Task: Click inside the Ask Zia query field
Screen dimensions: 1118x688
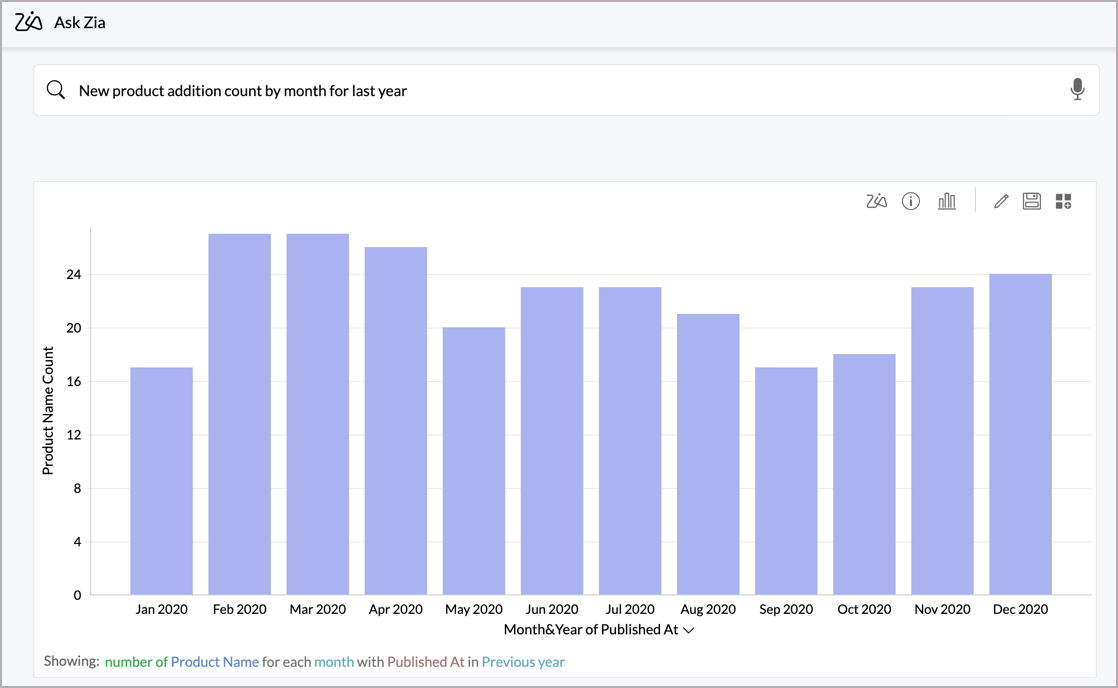Action: (x=560, y=90)
